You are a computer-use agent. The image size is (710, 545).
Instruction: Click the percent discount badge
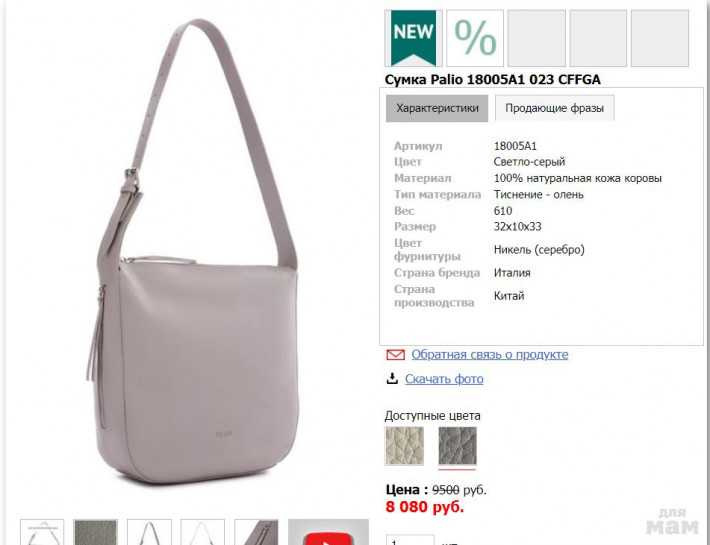point(475,38)
